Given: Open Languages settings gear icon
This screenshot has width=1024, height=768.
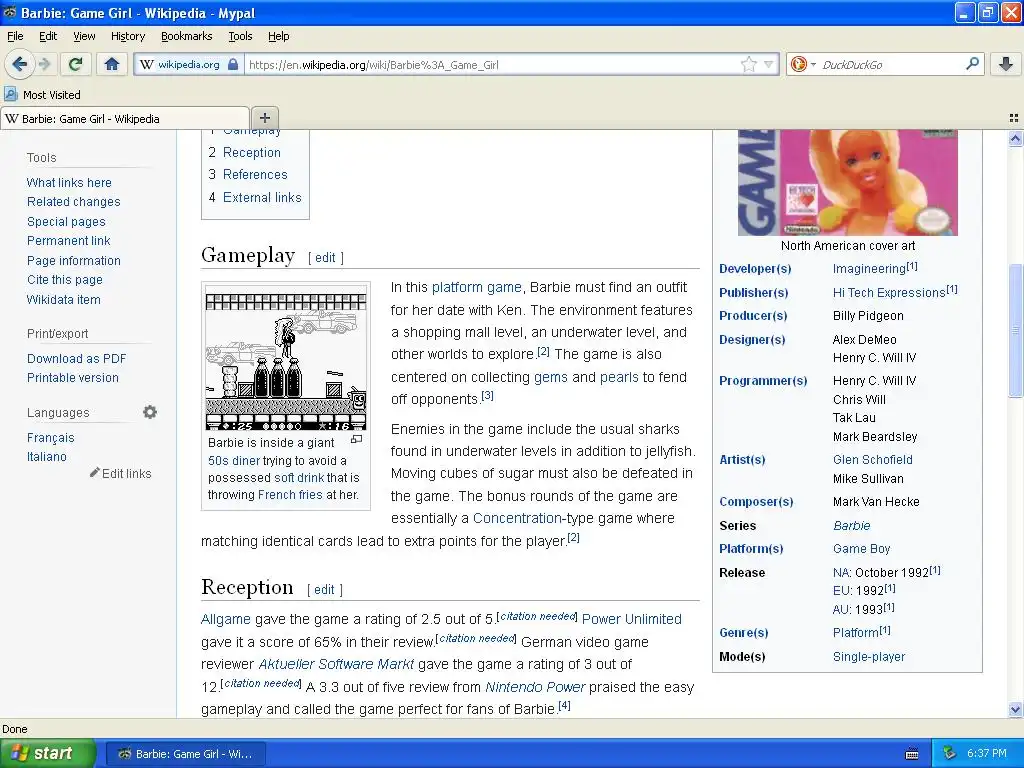Looking at the screenshot, I should [x=150, y=412].
